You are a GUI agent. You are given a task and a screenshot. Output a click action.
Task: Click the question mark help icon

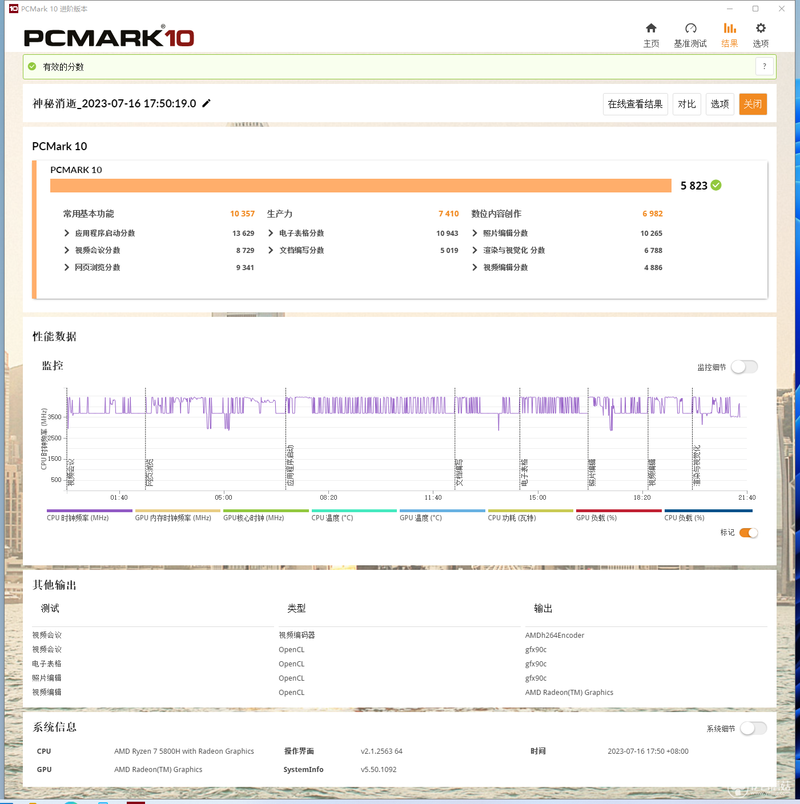(x=764, y=67)
